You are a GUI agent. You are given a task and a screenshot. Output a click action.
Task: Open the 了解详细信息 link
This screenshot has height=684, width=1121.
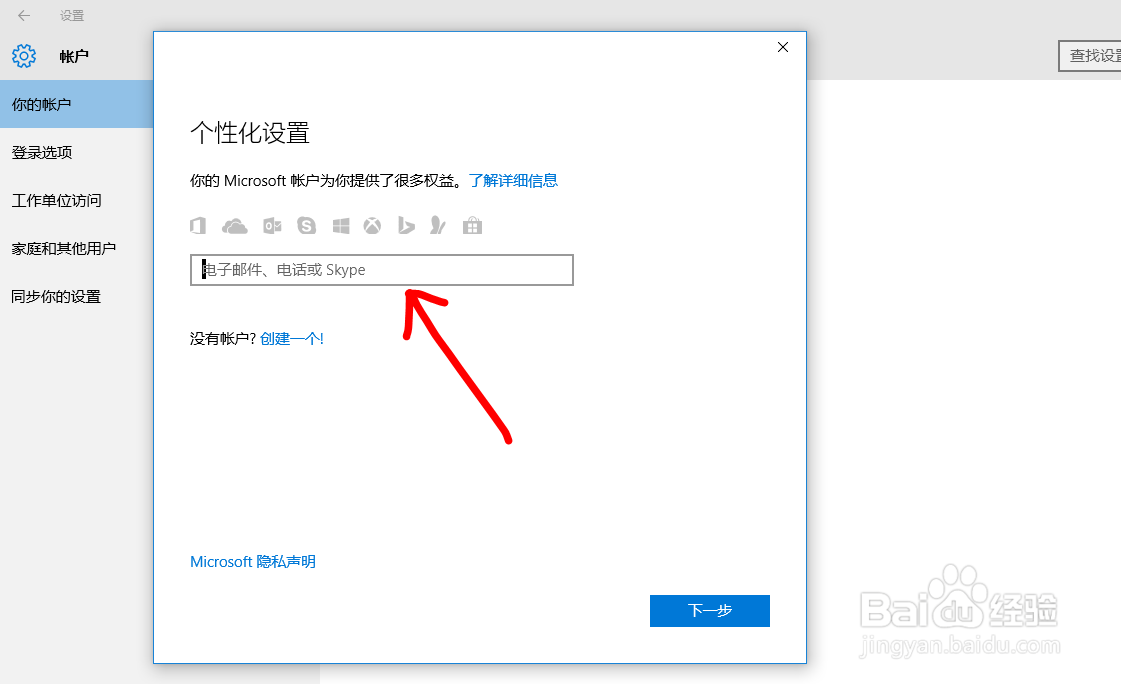click(513, 181)
